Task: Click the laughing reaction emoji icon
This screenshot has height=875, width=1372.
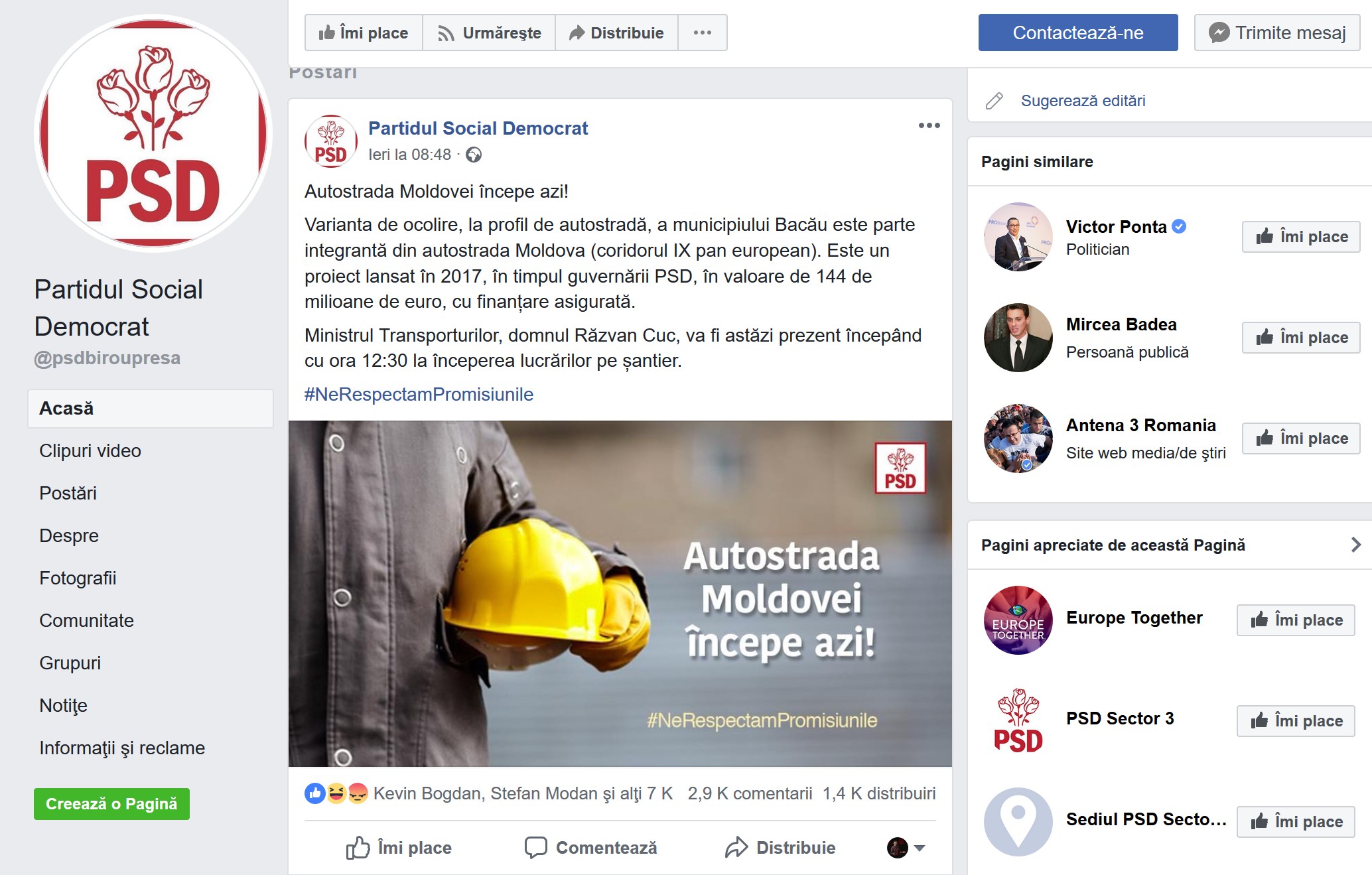Action: pos(336,793)
